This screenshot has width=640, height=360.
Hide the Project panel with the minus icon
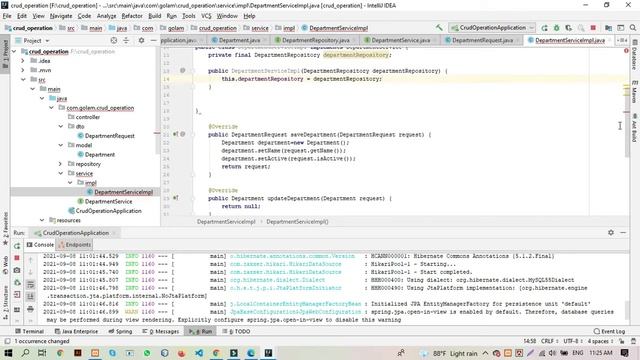point(153,40)
